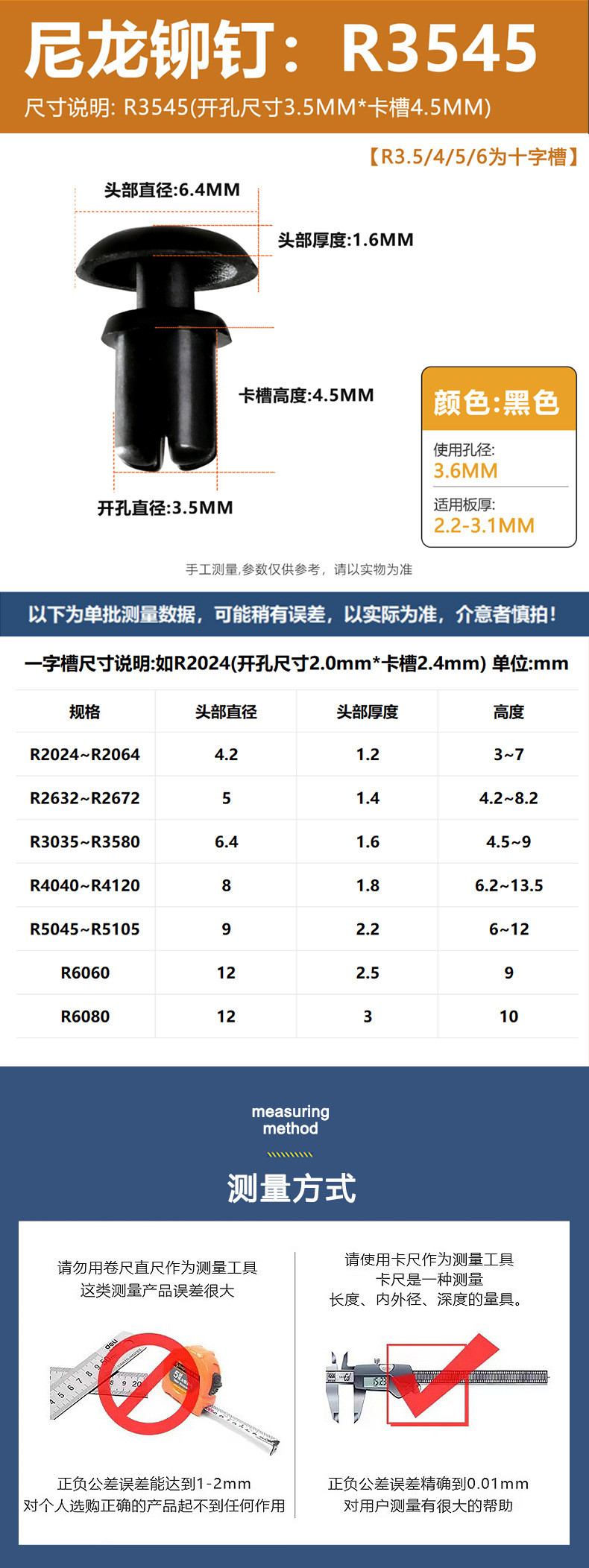Image resolution: width=589 pixels, height=1568 pixels.
Task: Click the "适用板厚:" label
Action: [x=464, y=505]
